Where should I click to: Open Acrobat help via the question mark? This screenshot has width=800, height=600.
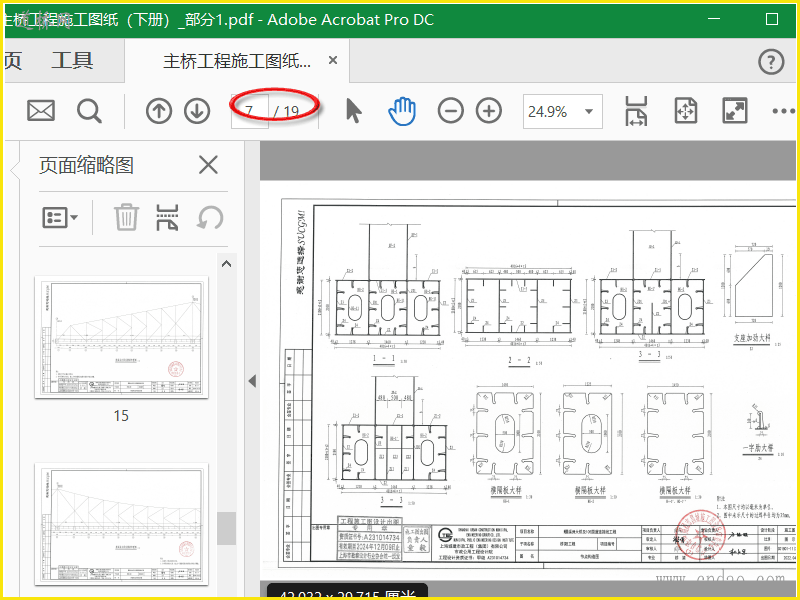coord(771,62)
